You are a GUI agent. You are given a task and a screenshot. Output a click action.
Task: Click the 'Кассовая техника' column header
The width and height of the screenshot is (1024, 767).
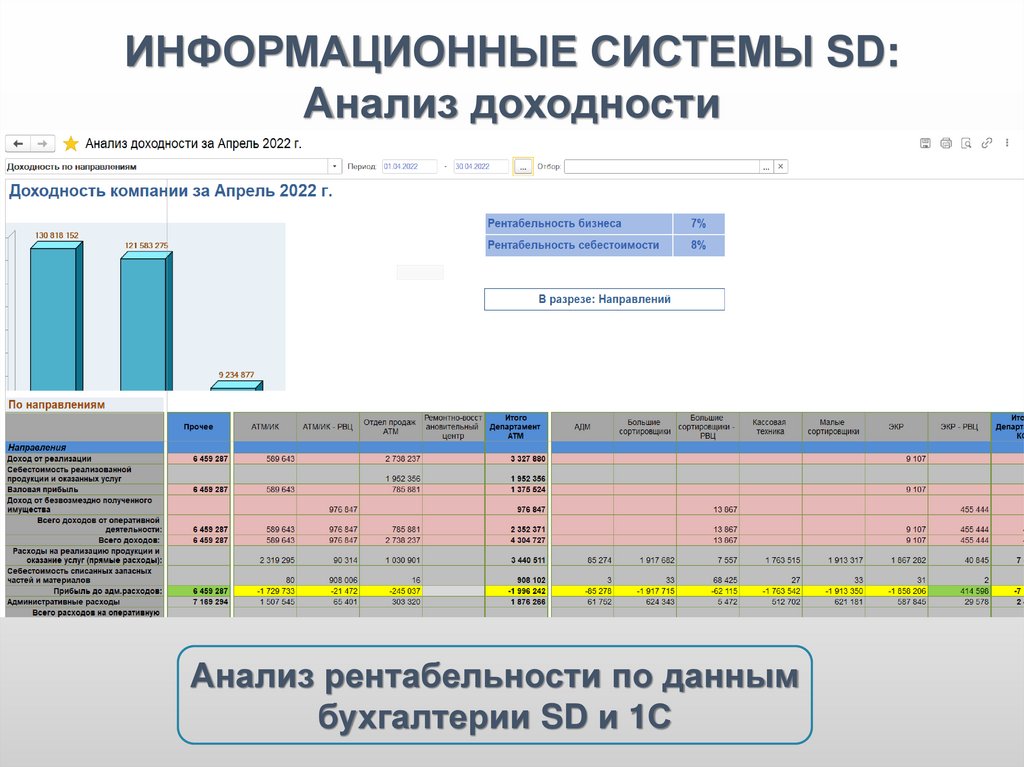[x=771, y=427]
